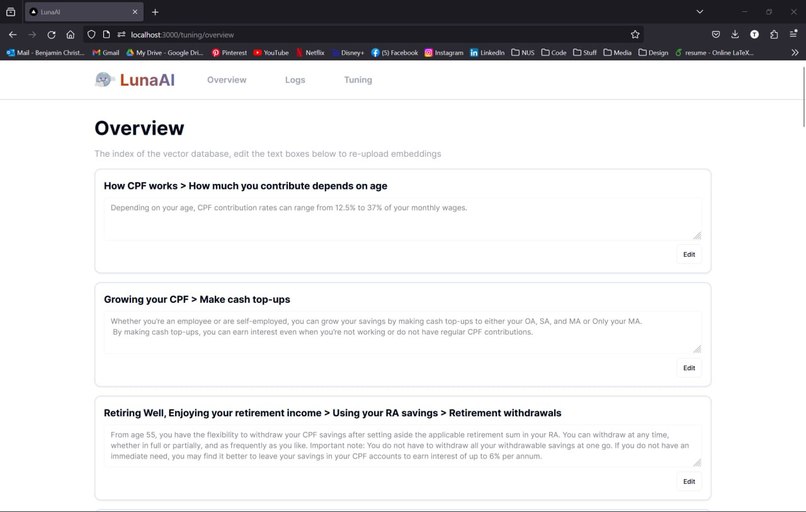Expand the Design bookmarks folder
This screenshot has width=806, height=512.
[x=653, y=52]
